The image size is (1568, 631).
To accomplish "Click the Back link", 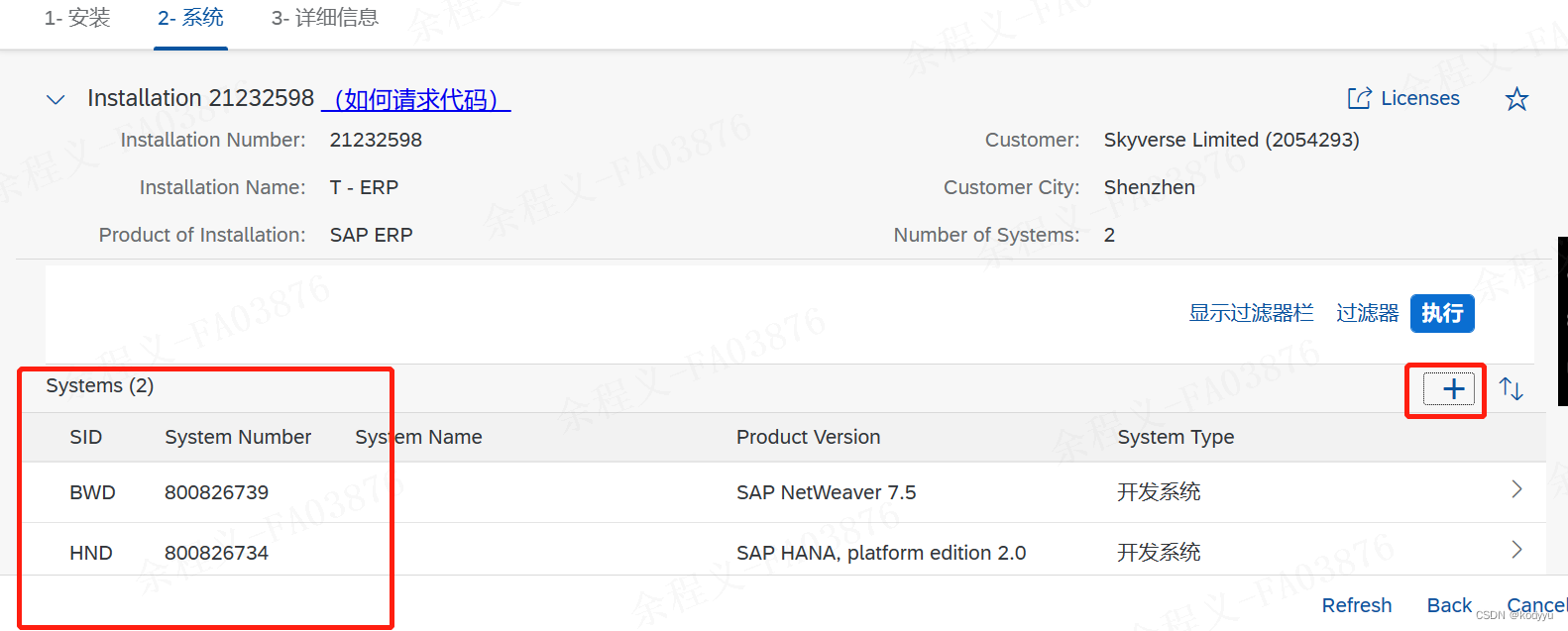I will 1449,604.
